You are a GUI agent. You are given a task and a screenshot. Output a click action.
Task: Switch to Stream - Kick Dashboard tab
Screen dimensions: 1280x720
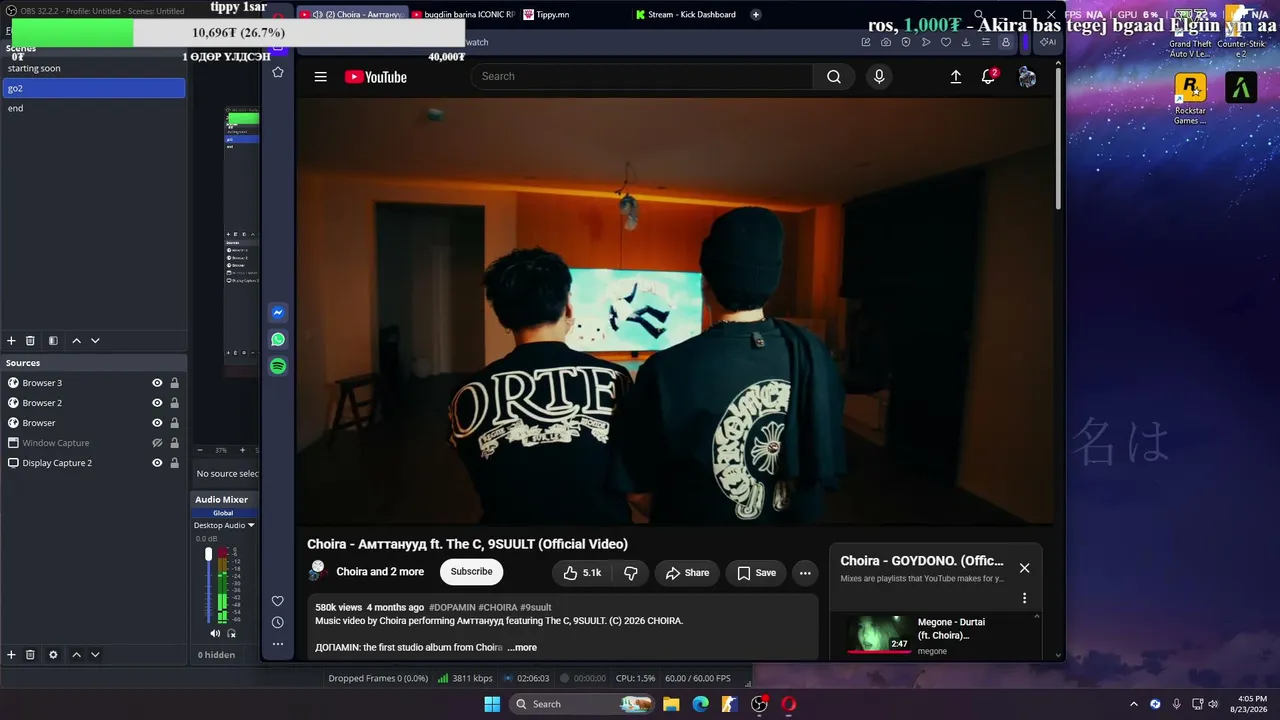click(689, 15)
